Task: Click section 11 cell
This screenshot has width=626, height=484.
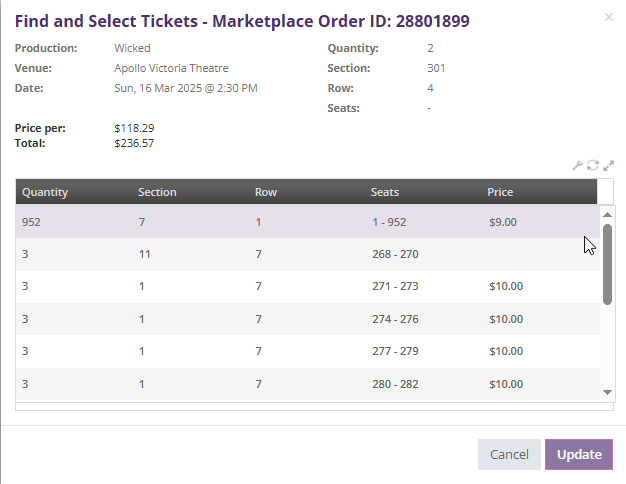Action: (145, 254)
